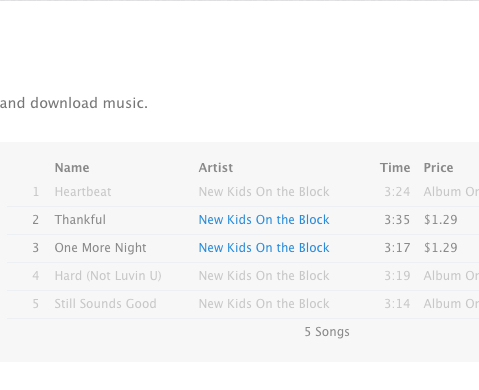Viewport: 479px width, 390px height.
Task: Sort tracks by the Artist column header
Action: pos(216,168)
